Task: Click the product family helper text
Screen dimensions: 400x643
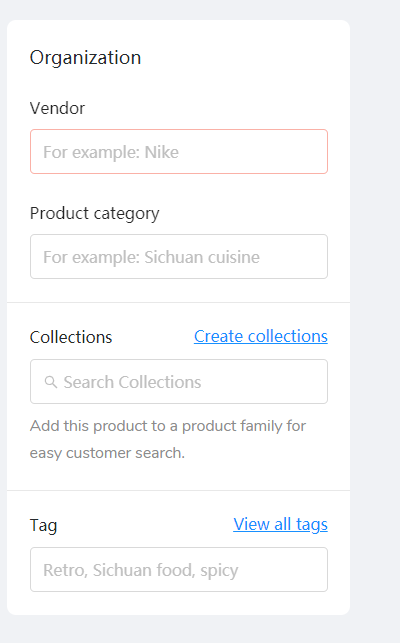Action: tap(168, 439)
